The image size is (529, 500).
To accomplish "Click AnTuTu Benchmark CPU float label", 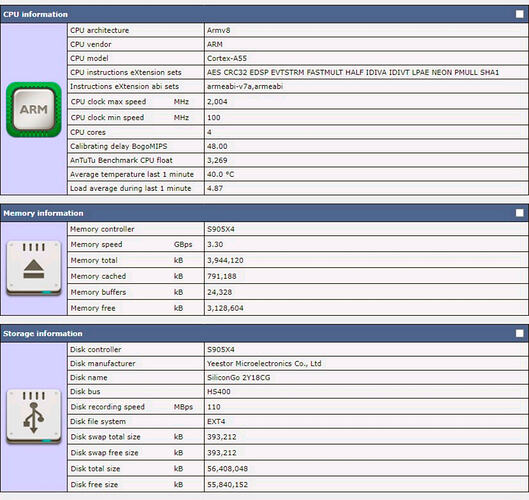I will 121,160.
